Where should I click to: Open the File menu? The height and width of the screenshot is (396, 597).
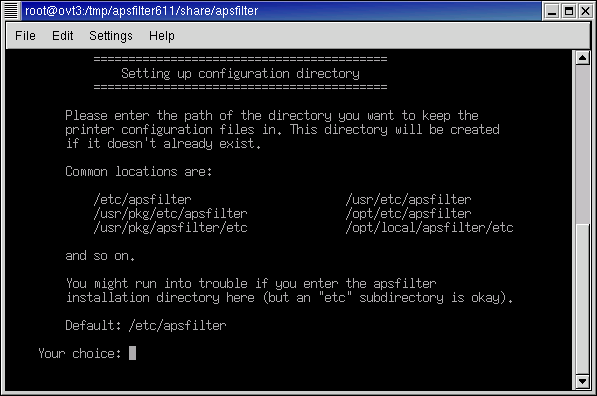(x=26, y=36)
